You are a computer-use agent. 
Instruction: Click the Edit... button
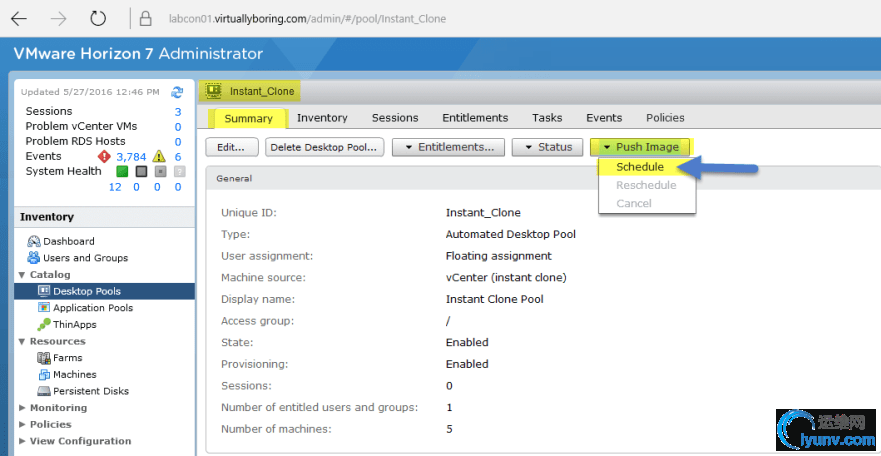pyautogui.click(x=232, y=147)
